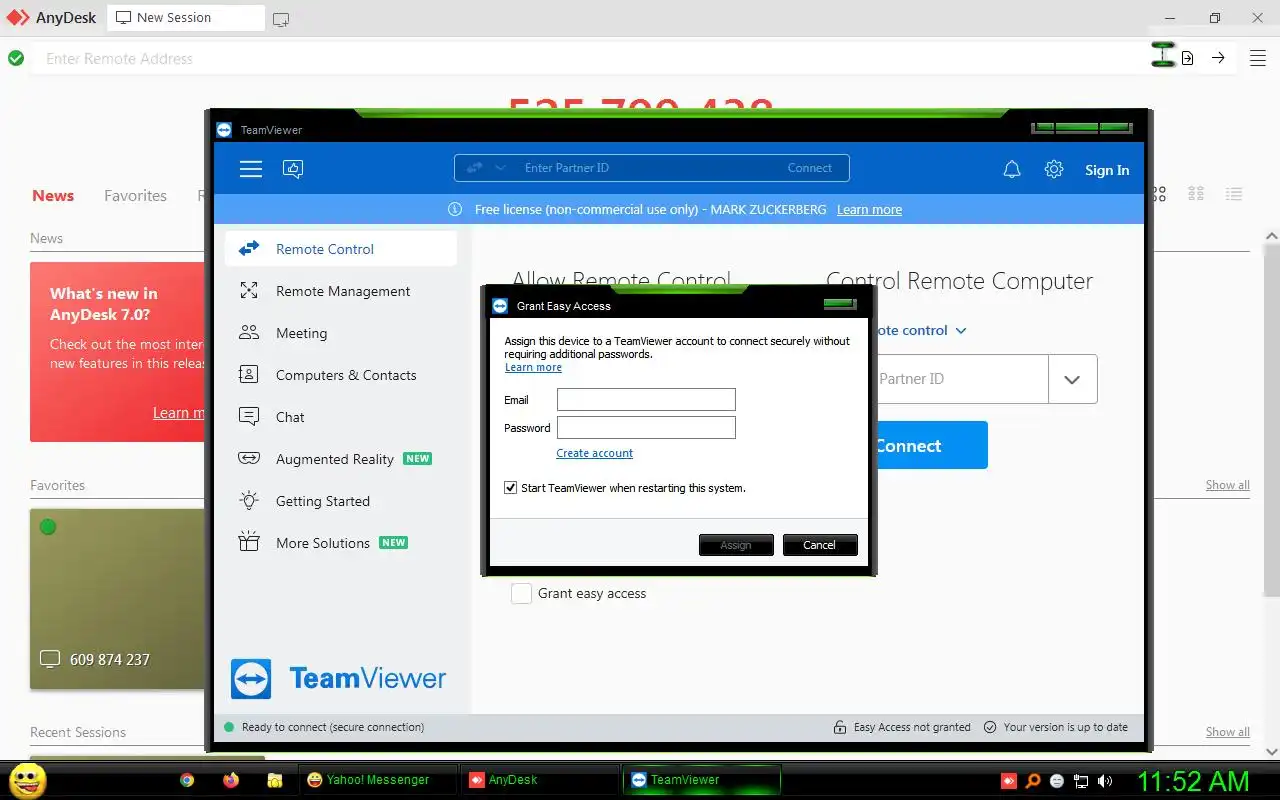This screenshot has height=800, width=1280.
Task: Switch to AnyDesk taskbar button
Action: click(538, 780)
